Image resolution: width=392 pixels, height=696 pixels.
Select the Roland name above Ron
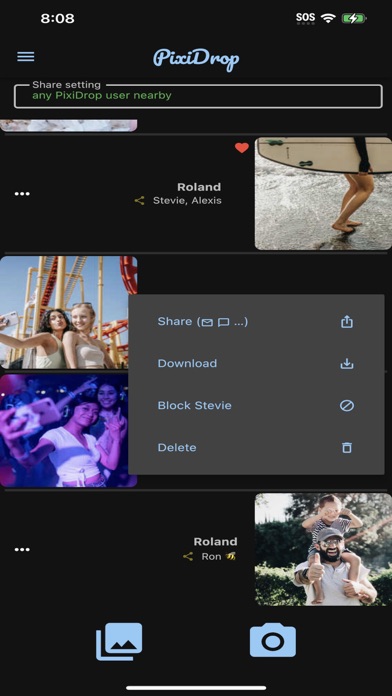pyautogui.click(x=215, y=542)
